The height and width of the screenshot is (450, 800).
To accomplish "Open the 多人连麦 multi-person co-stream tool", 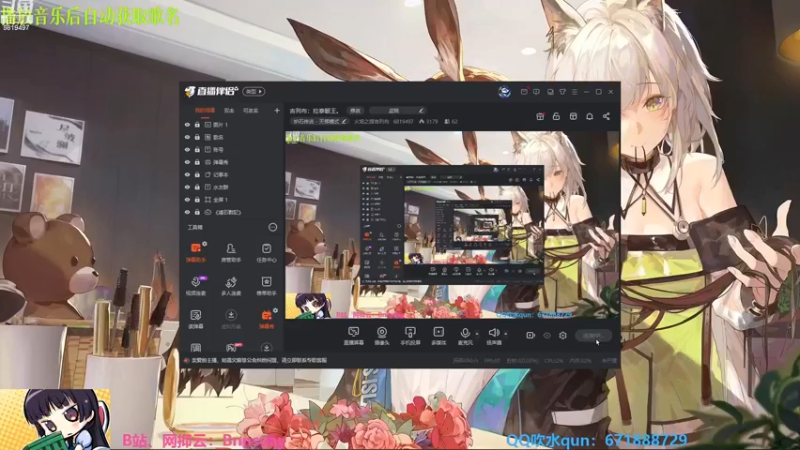I will click(x=231, y=286).
